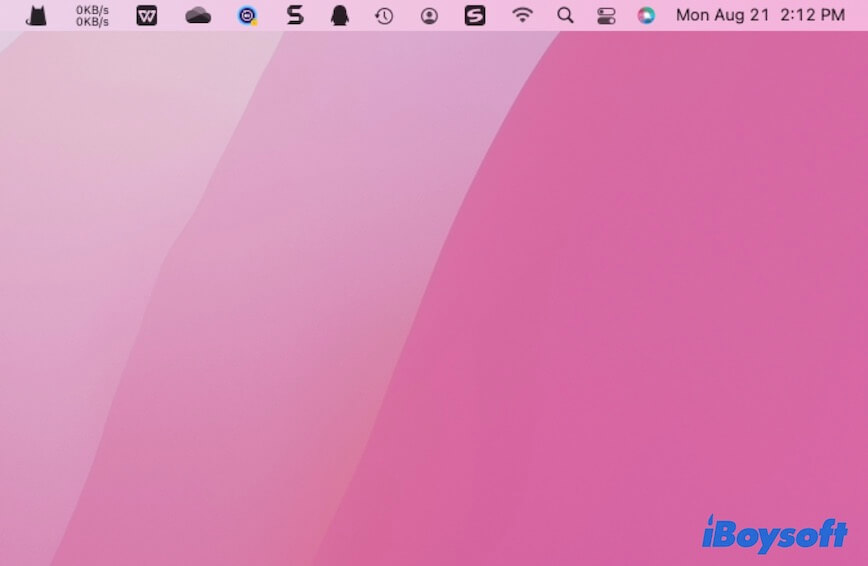Click the 2:12 PM clock time
Viewport: 868px width, 566px height.
[808, 16]
